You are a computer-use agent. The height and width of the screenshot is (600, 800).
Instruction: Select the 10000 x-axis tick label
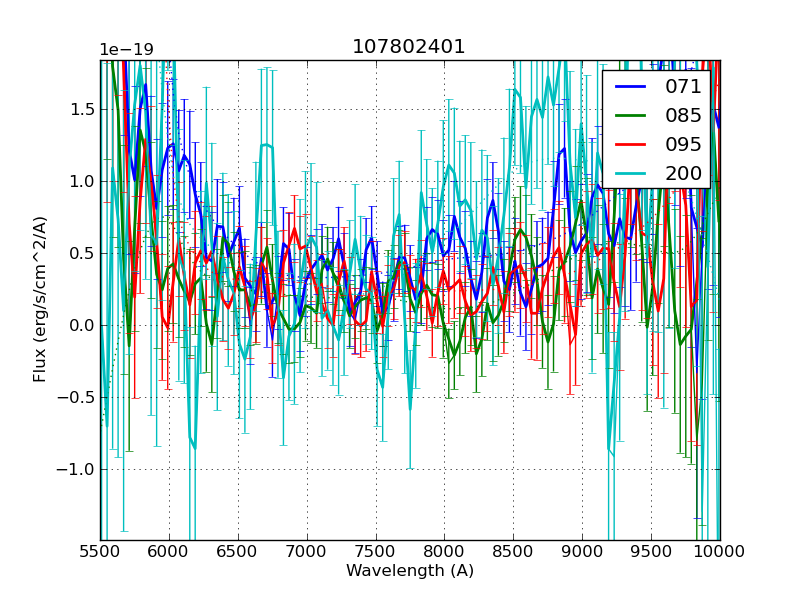[x=719, y=551]
